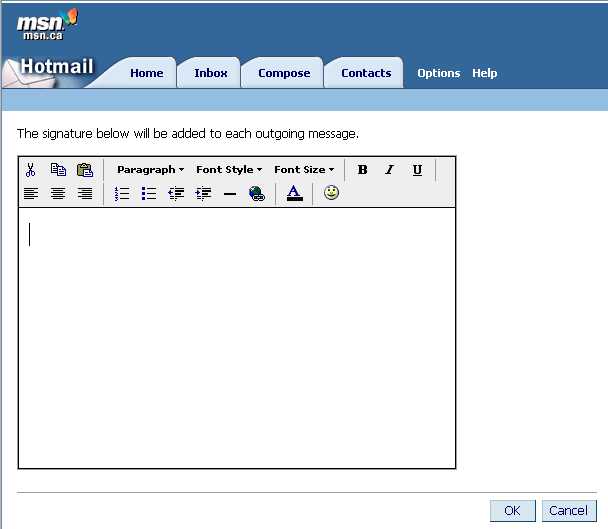Open the Contacts tab

tap(366, 73)
